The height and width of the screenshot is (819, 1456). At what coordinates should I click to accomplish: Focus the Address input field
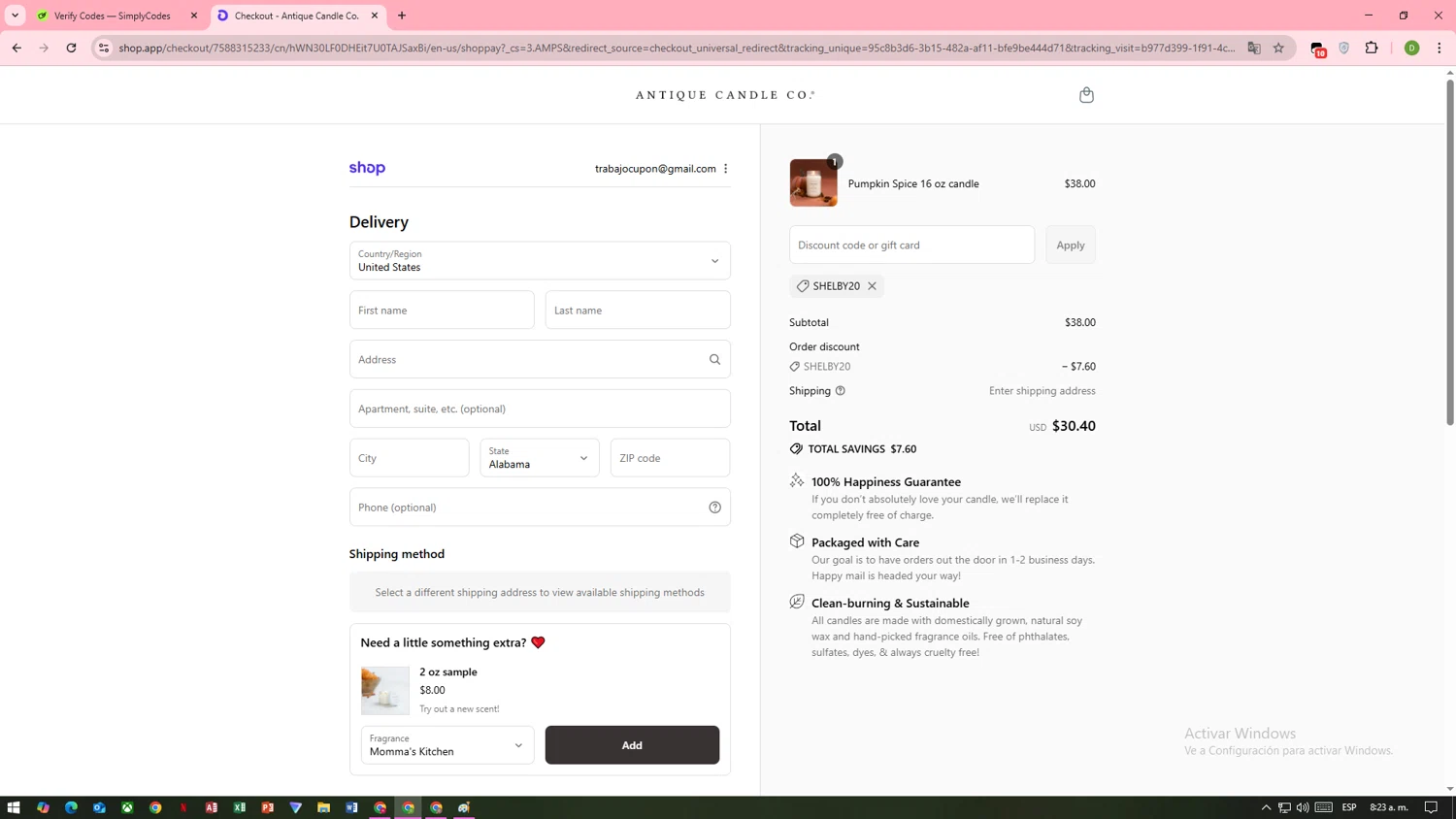coord(540,359)
